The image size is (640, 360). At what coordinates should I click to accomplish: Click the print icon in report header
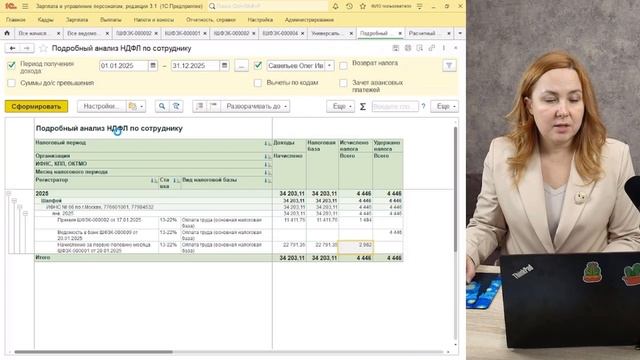pyautogui.click(x=408, y=48)
